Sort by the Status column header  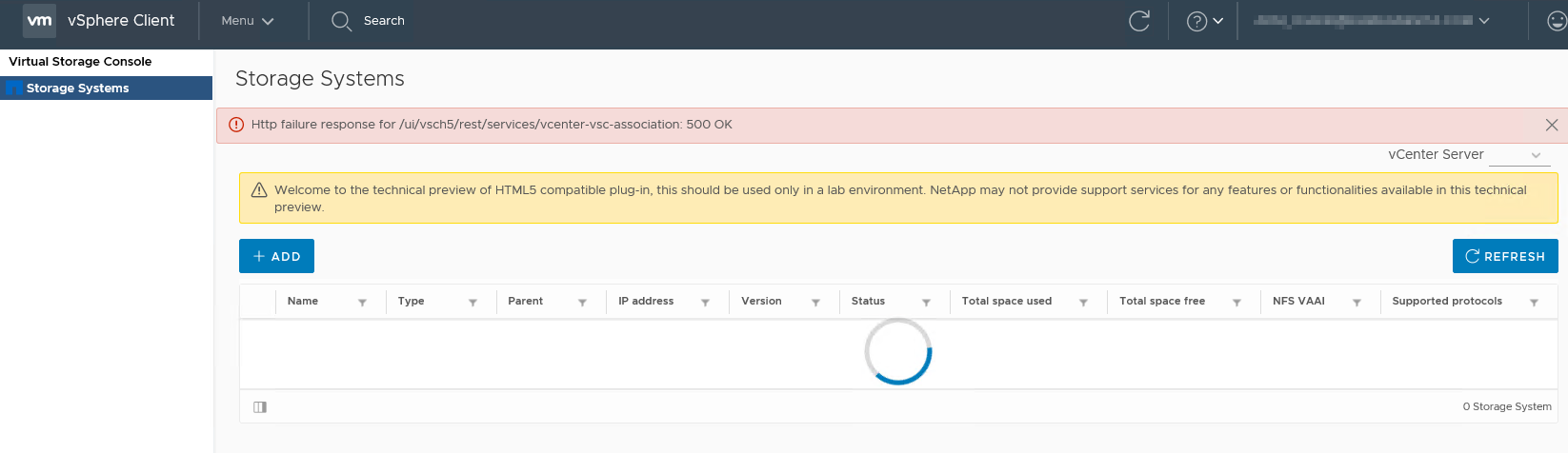(868, 301)
